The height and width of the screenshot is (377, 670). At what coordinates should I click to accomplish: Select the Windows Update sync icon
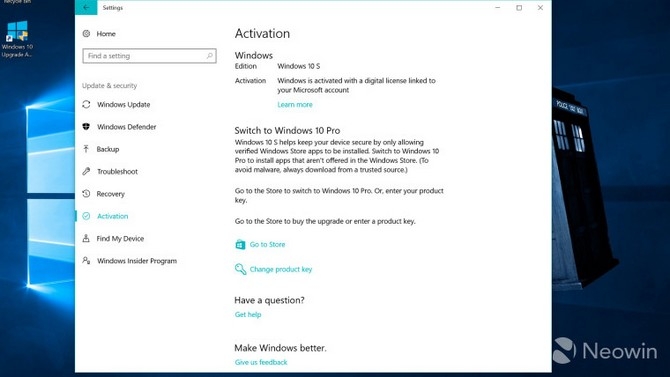click(x=86, y=104)
